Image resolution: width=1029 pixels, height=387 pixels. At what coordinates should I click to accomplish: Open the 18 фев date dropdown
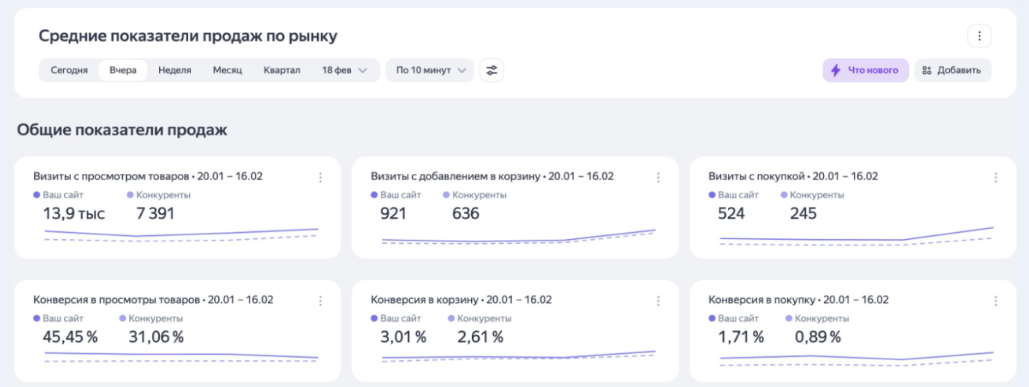pyautogui.click(x=345, y=70)
